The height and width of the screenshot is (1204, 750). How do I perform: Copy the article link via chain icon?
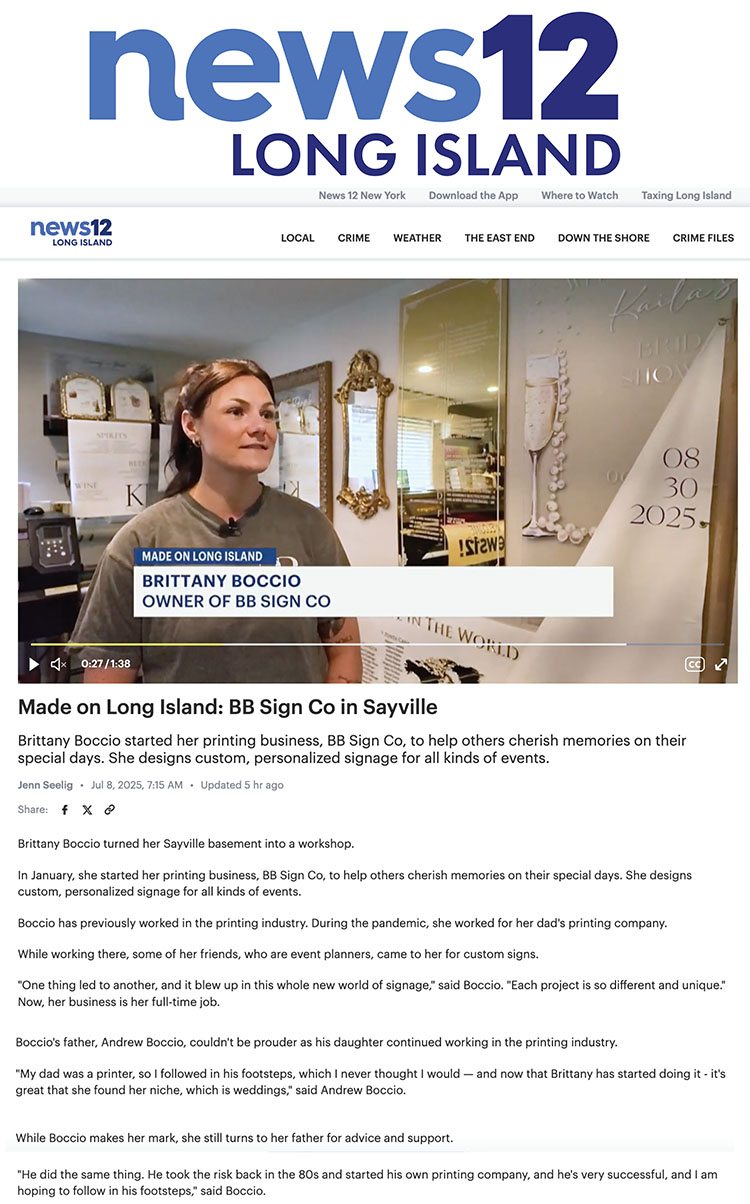pyautogui.click(x=110, y=810)
